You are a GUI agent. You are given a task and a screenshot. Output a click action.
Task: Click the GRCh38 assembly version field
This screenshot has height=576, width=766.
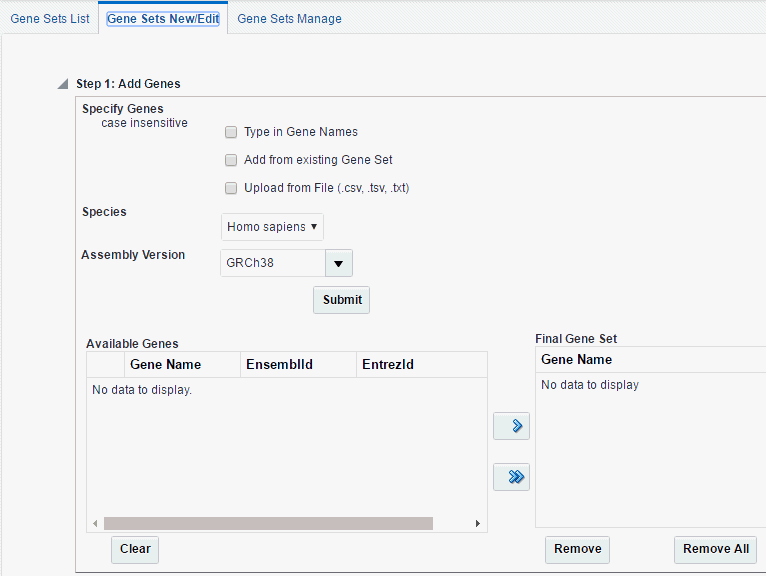273,263
